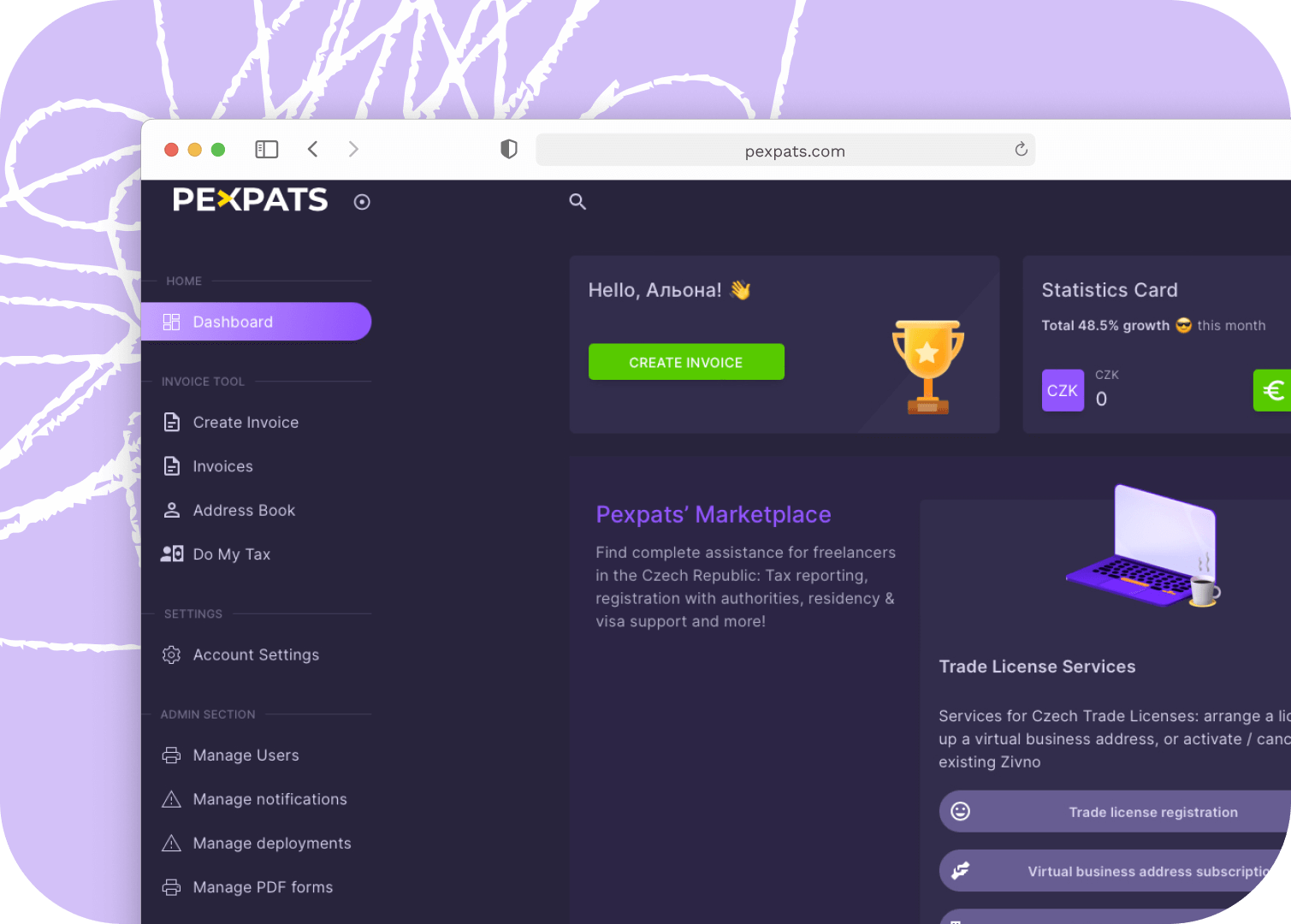Minimize the window with the yellow button
This screenshot has width=1291, height=924.
coord(194,150)
